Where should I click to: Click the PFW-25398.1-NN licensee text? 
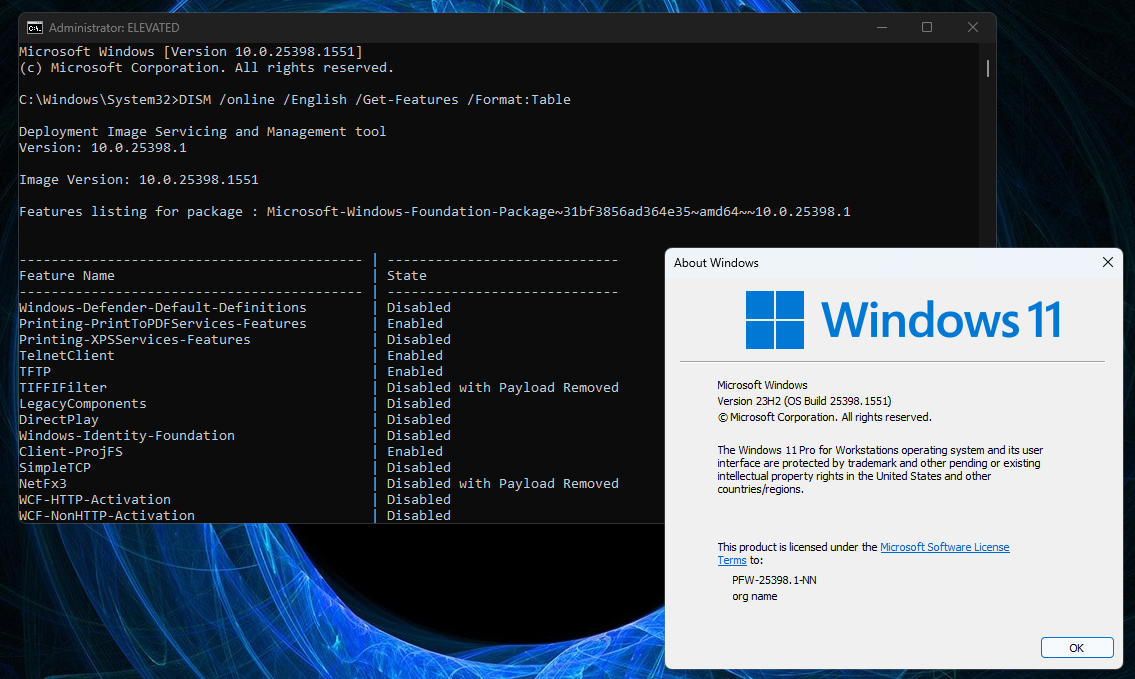pos(774,580)
